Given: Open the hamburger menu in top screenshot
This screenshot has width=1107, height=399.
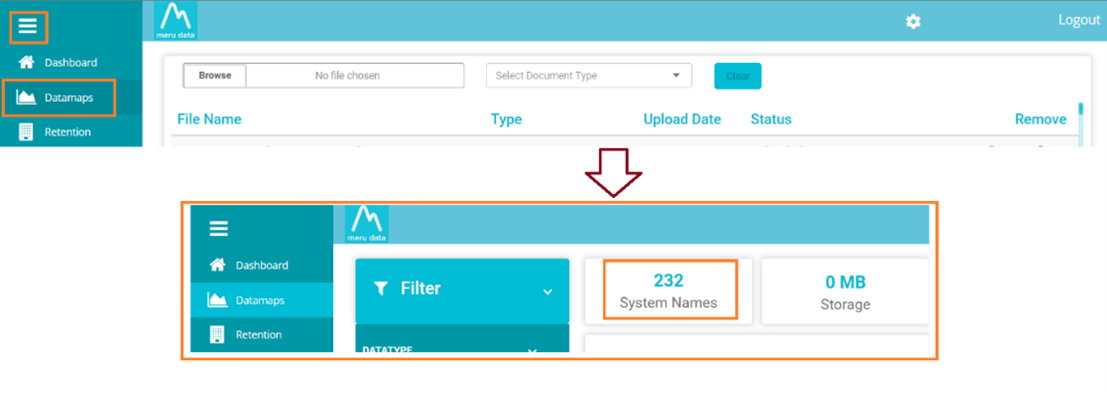Looking at the screenshot, I should [x=28, y=27].
